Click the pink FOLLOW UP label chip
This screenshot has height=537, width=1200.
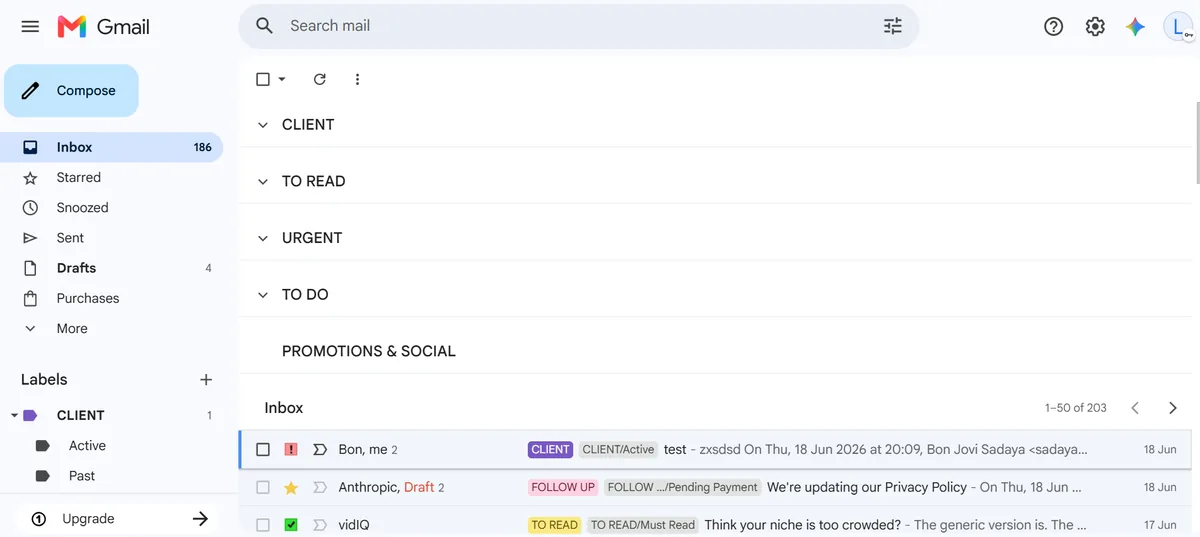(x=563, y=488)
